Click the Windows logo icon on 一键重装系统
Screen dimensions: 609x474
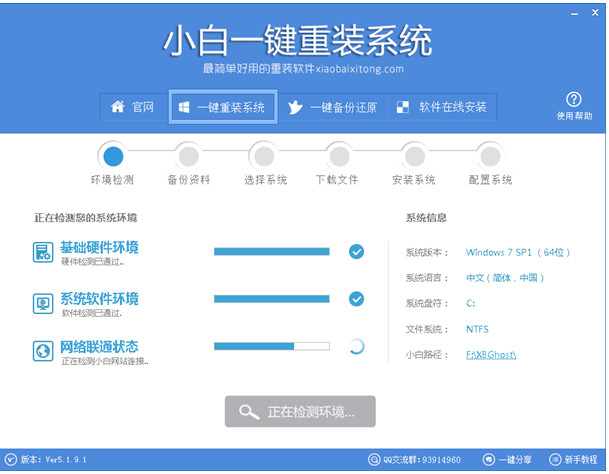[x=184, y=107]
